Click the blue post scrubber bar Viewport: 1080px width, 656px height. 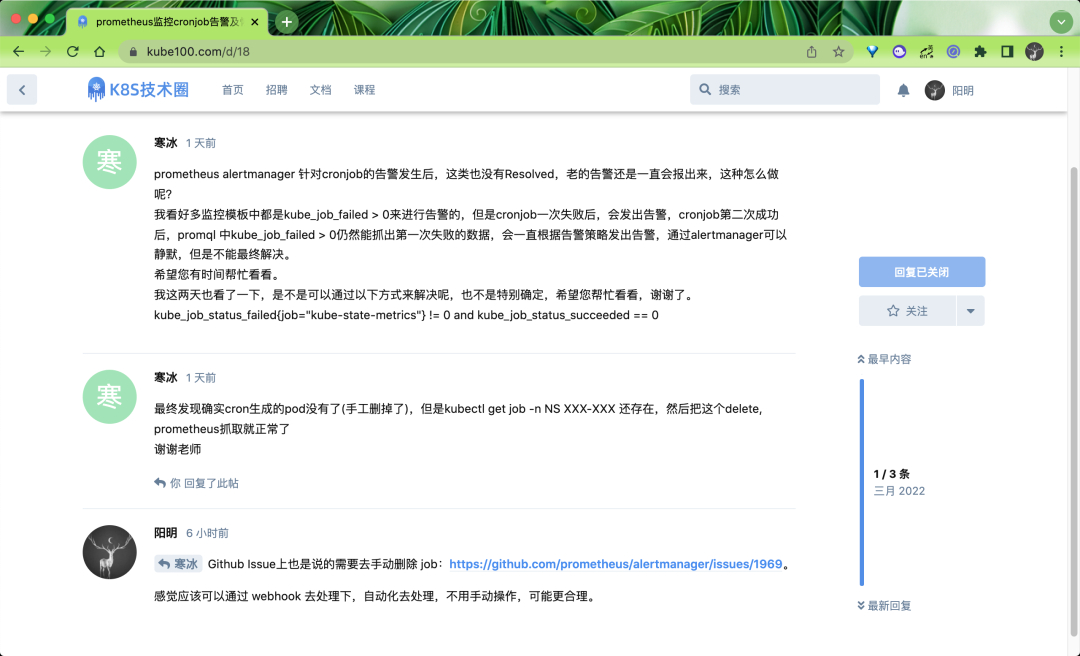[861, 482]
